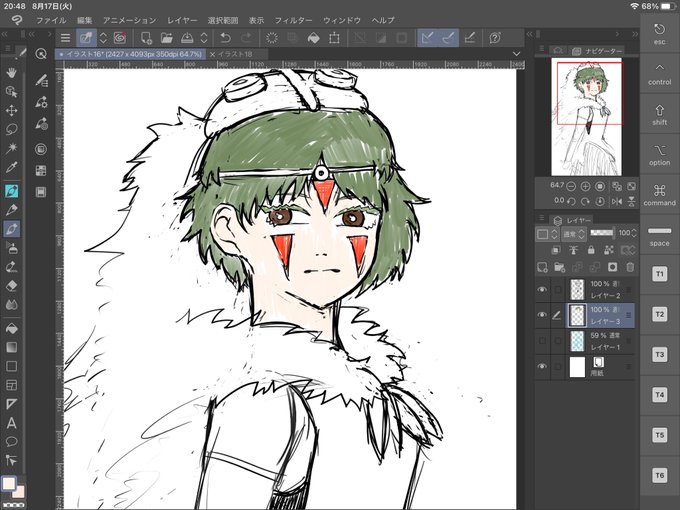Collapse right palette dock double chevron
Image resolution: width=680 pixels, height=510 pixels.
pos(635,34)
